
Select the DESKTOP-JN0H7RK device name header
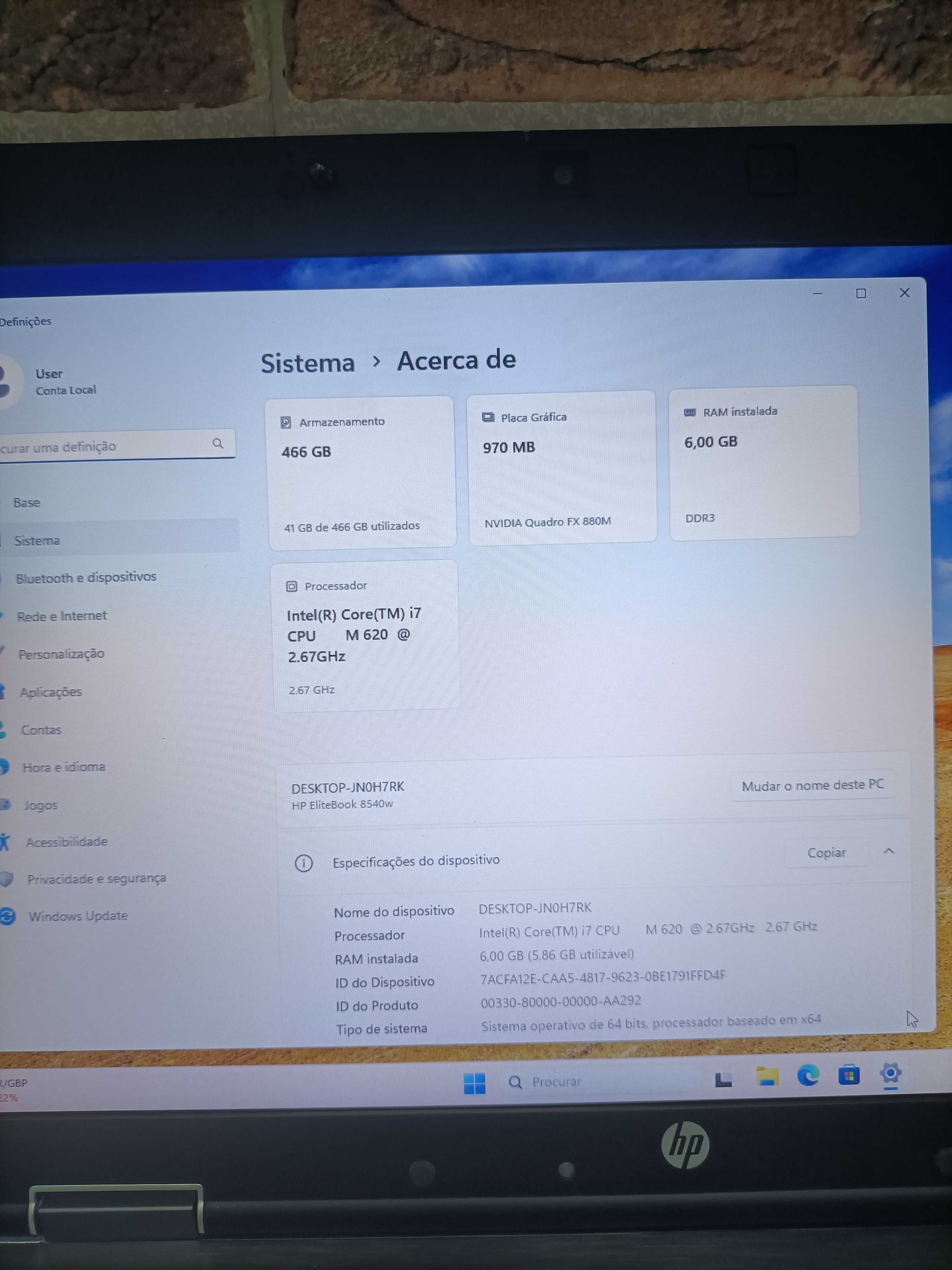pos(348,787)
